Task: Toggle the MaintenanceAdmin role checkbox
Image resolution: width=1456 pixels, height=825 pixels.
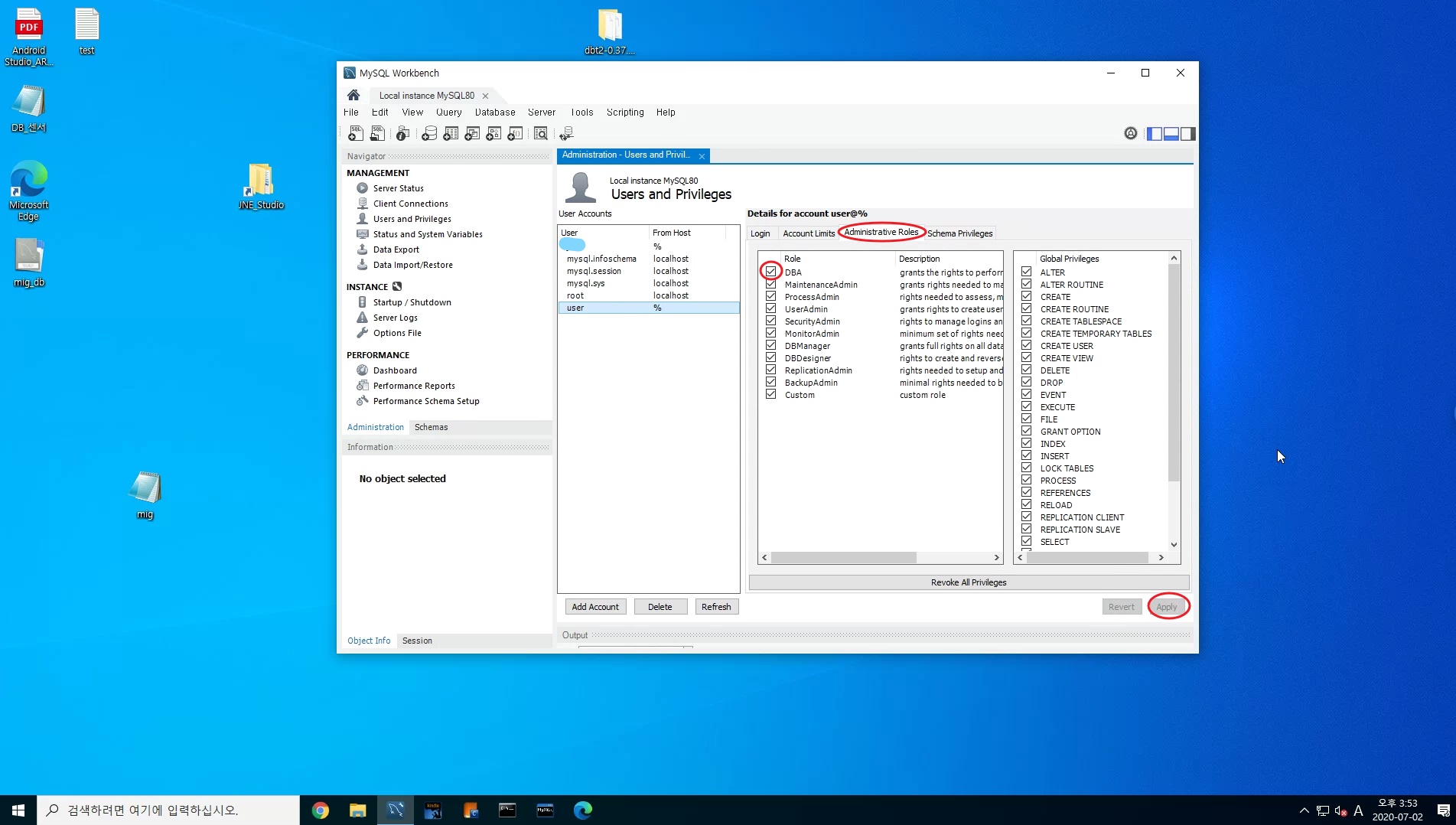Action: pyautogui.click(x=770, y=284)
